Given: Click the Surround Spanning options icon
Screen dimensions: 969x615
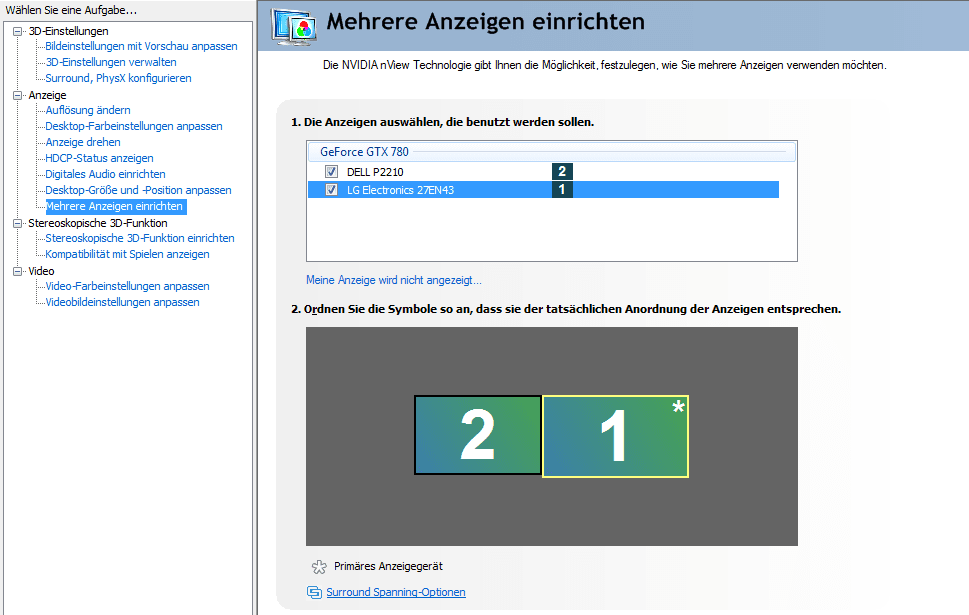Looking at the screenshot, I should point(314,592).
